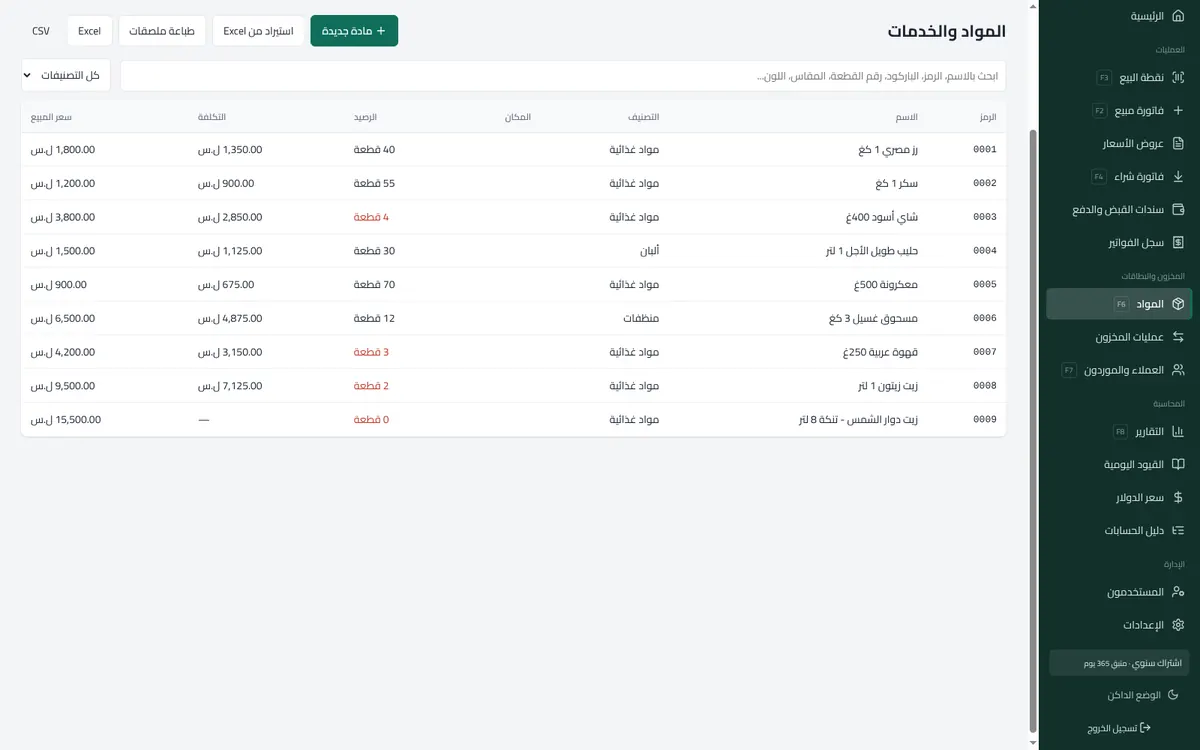Viewport: 1200px width, 750px height.
Task: Click طباعة ملصقات button
Action: [x=162, y=31]
